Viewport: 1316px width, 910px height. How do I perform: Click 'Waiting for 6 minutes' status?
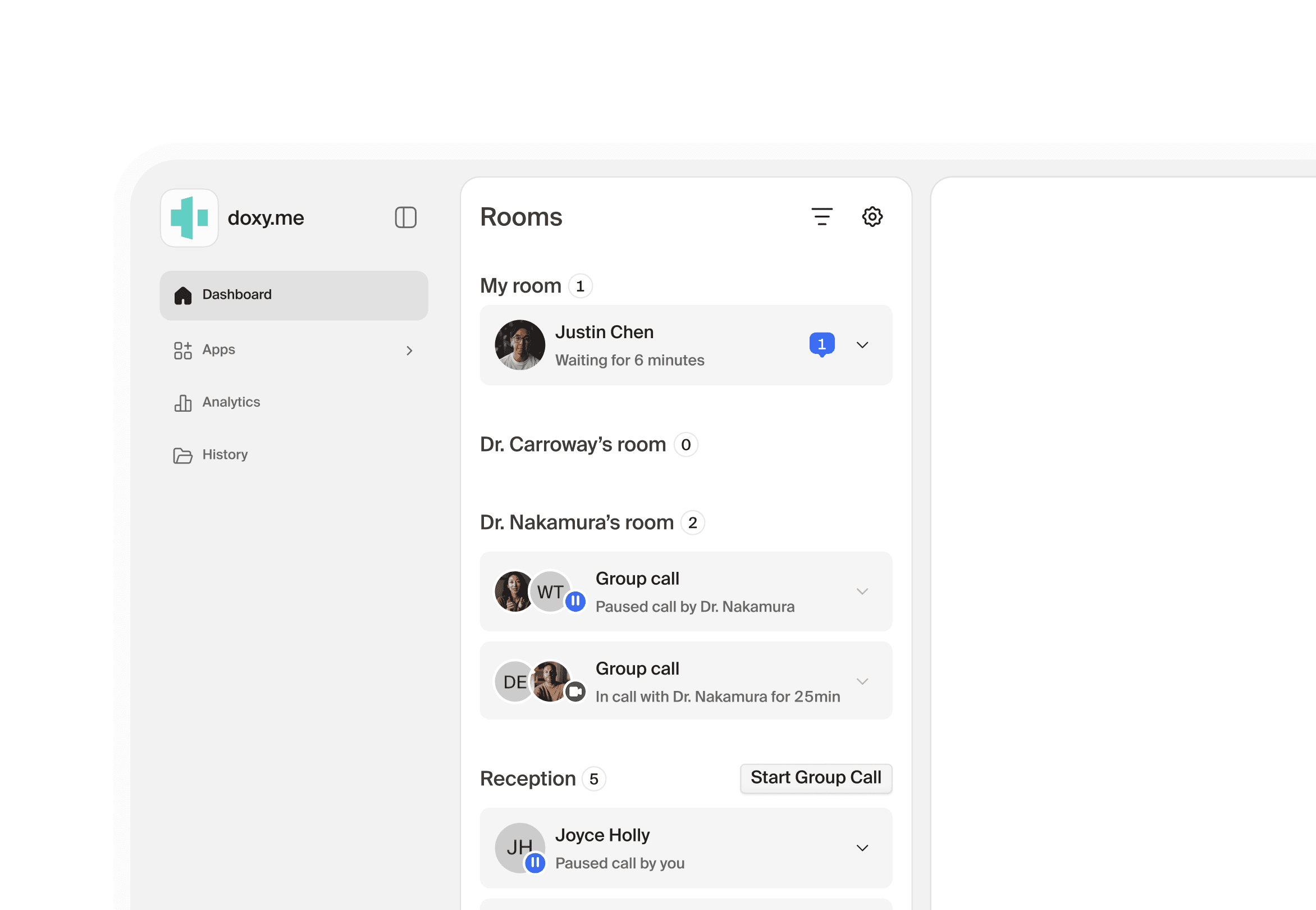630,361
